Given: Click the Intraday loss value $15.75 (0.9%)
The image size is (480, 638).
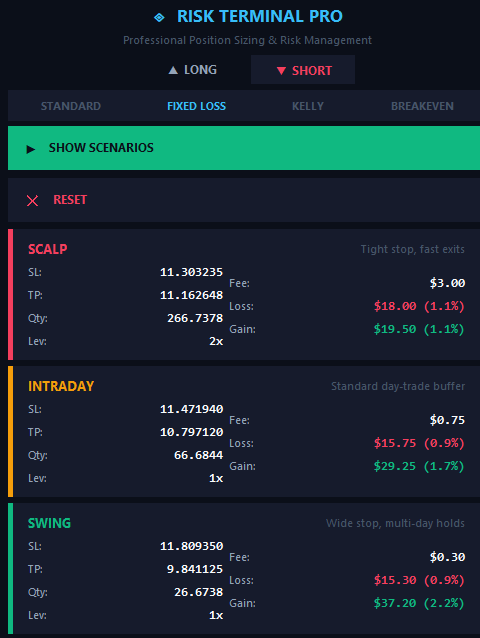Looking at the screenshot, I should click(419, 444).
